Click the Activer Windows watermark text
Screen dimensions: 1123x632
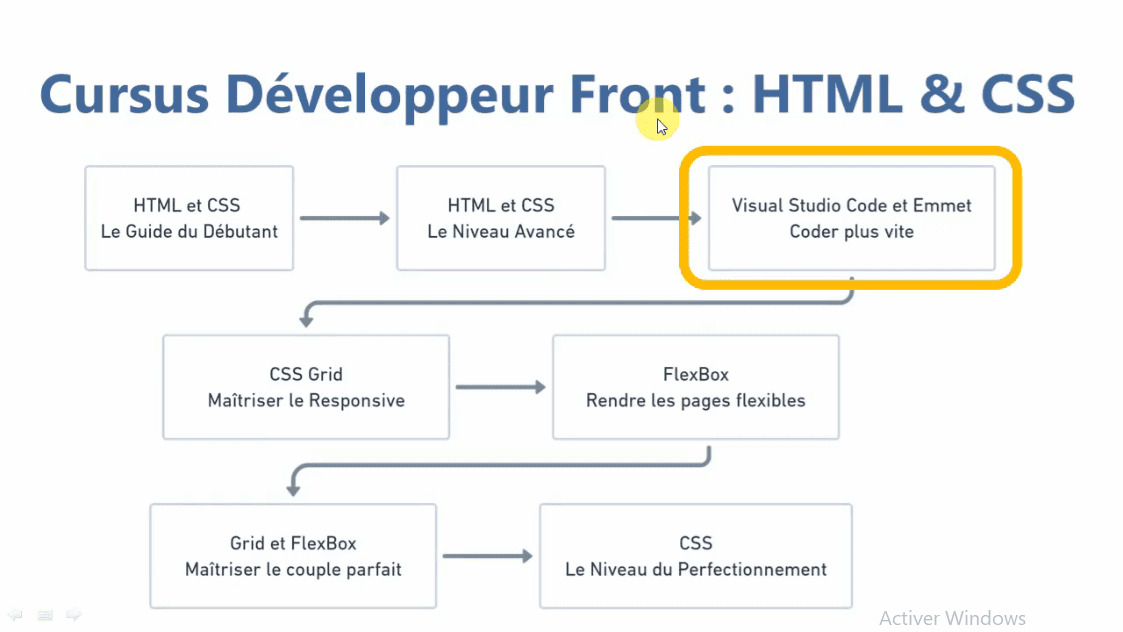(952, 618)
